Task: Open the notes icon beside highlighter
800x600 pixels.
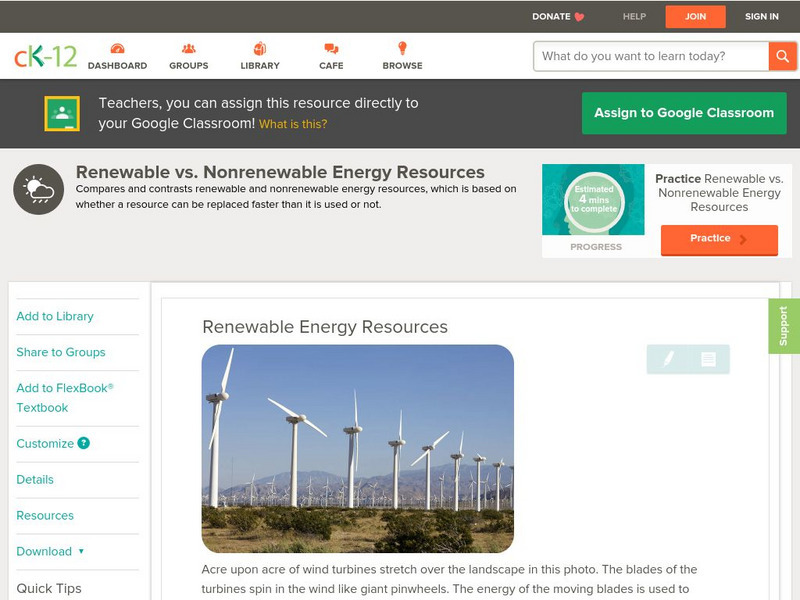Action: 708,359
